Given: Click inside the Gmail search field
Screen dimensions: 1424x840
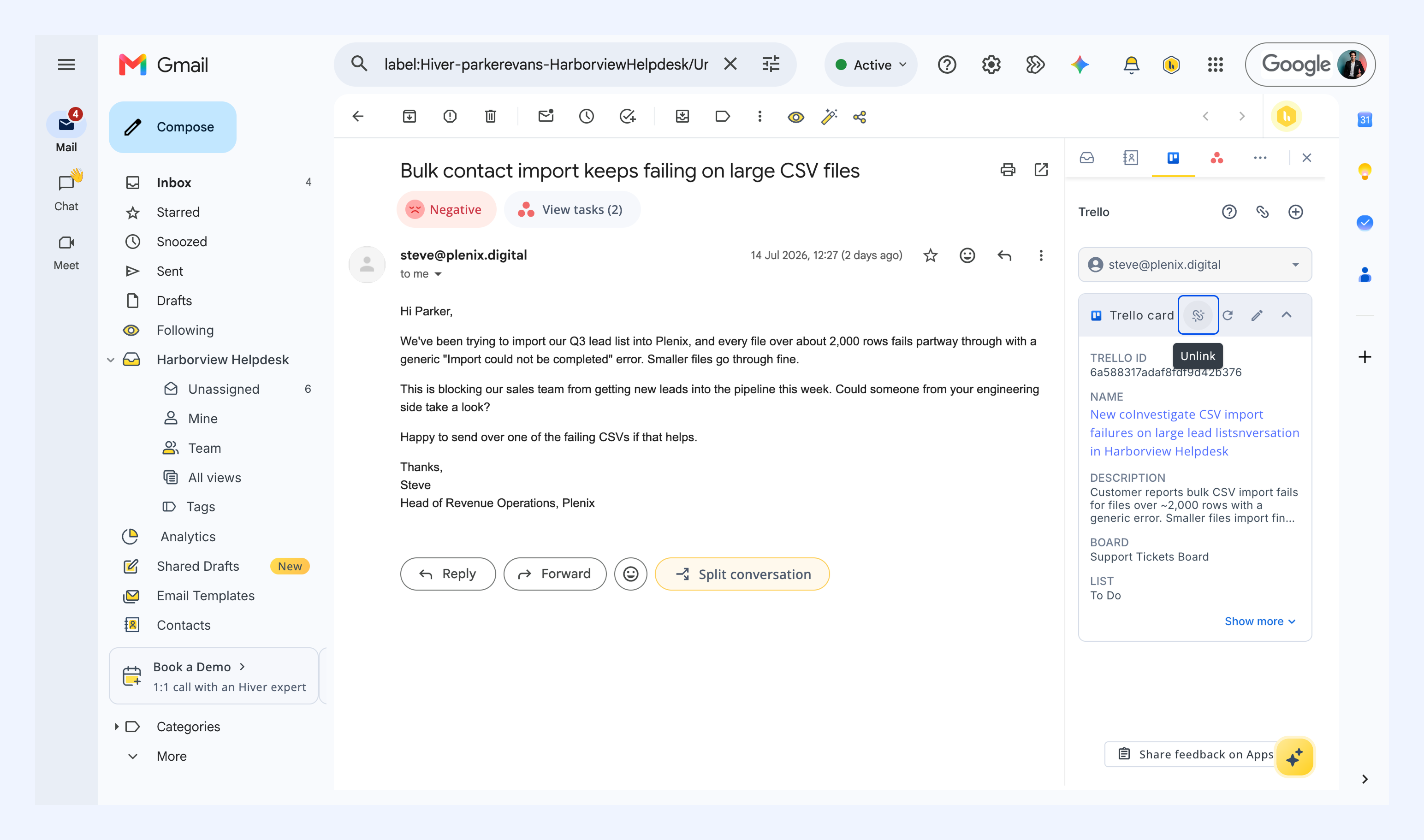Looking at the screenshot, I should click(546, 65).
